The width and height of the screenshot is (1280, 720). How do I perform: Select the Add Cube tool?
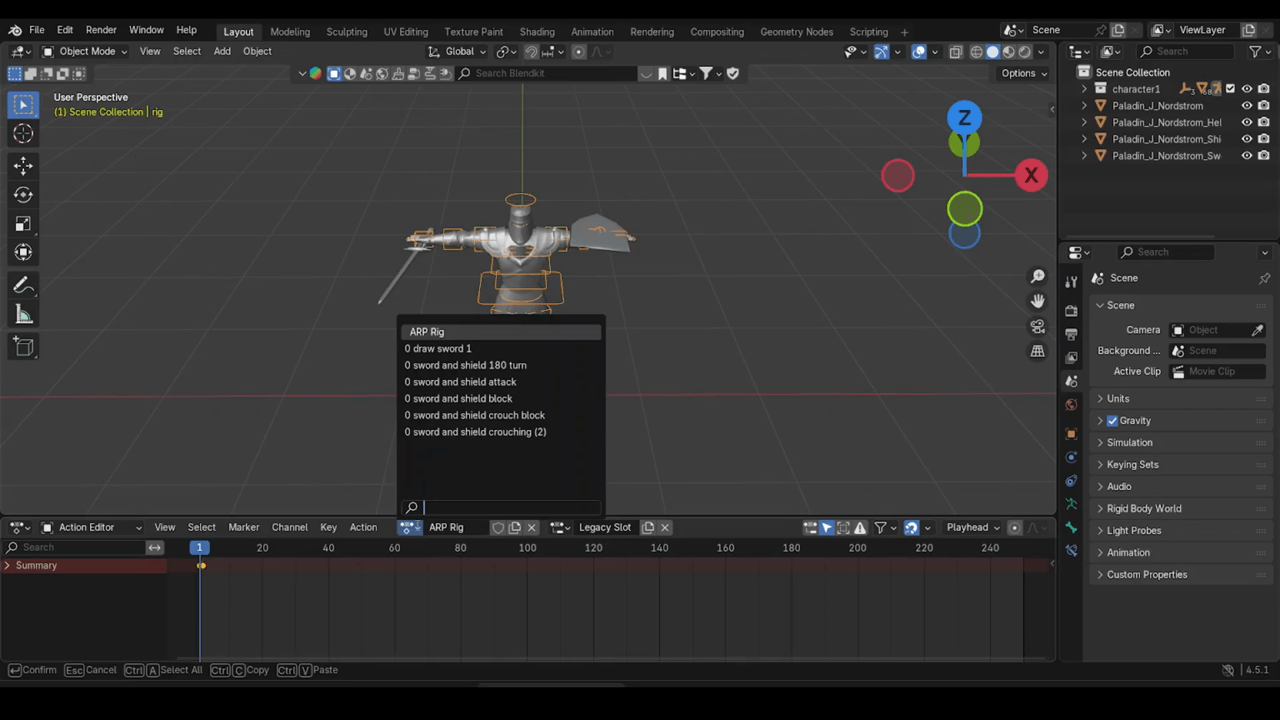[23, 347]
